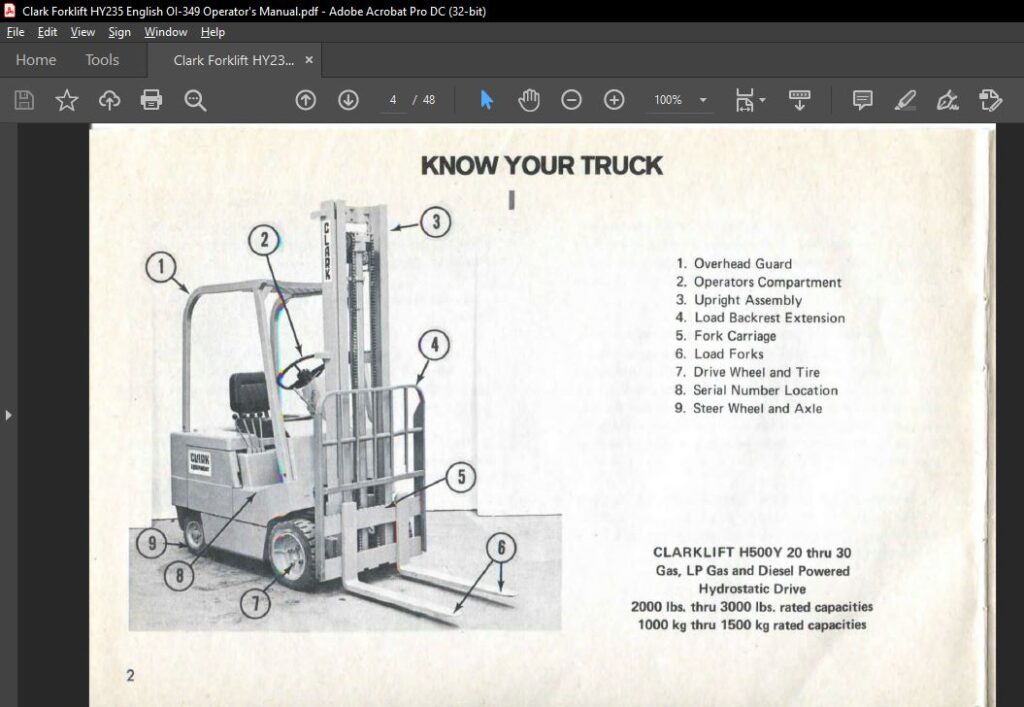The height and width of the screenshot is (707, 1024).
Task: Open the File menu
Action: point(15,32)
